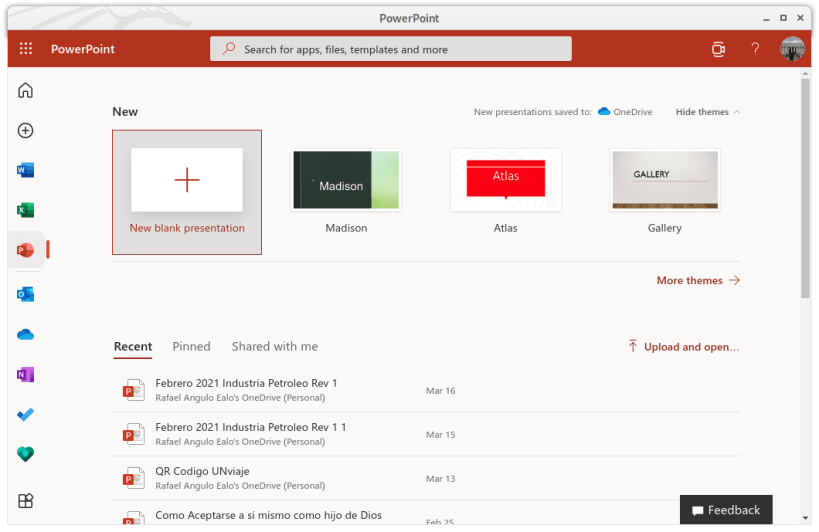The image size is (819, 532).
Task: Open Como Aceptarse a sí mismo presentation
Action: pos(268,515)
